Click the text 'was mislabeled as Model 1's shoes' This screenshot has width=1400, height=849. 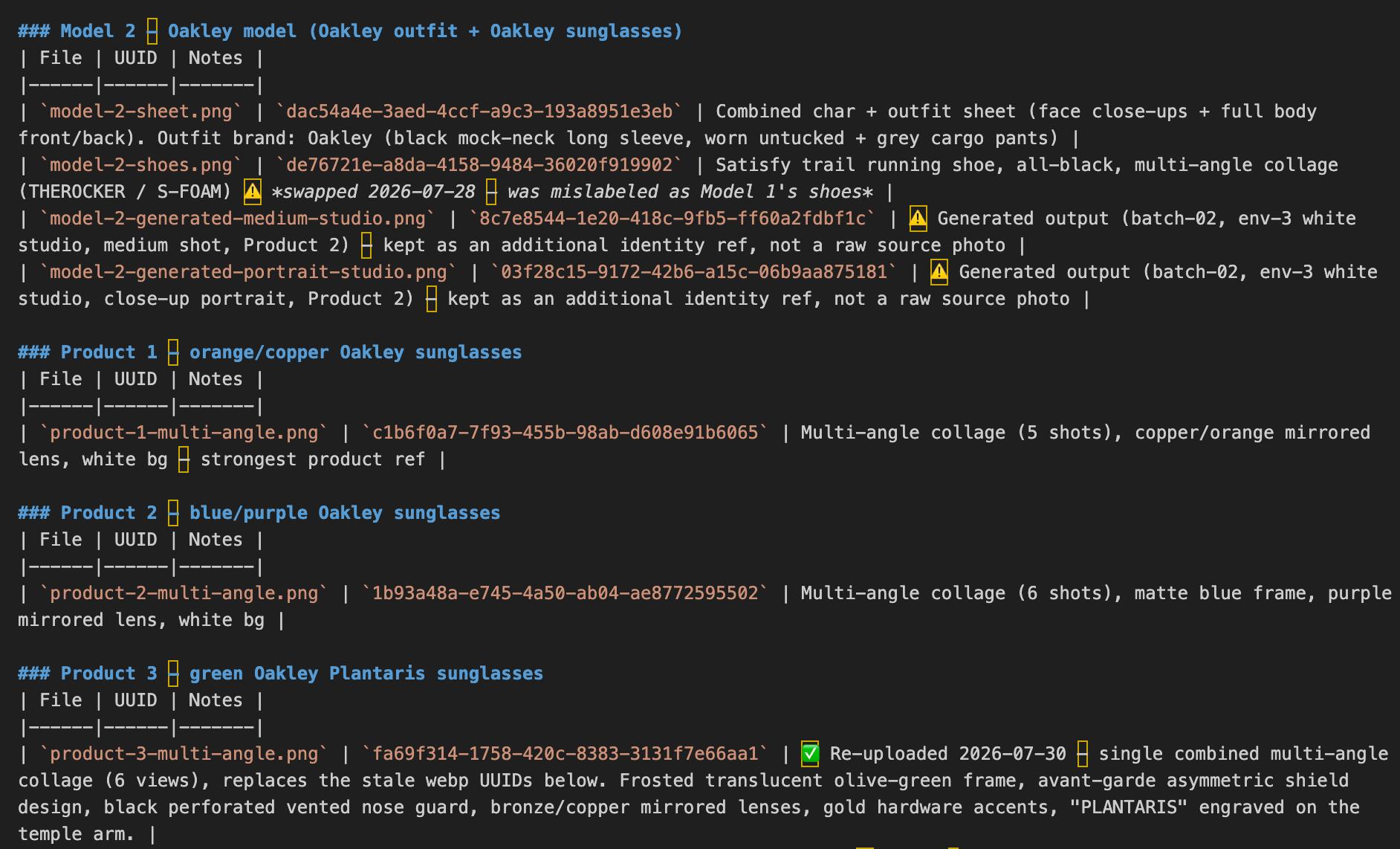click(684, 192)
